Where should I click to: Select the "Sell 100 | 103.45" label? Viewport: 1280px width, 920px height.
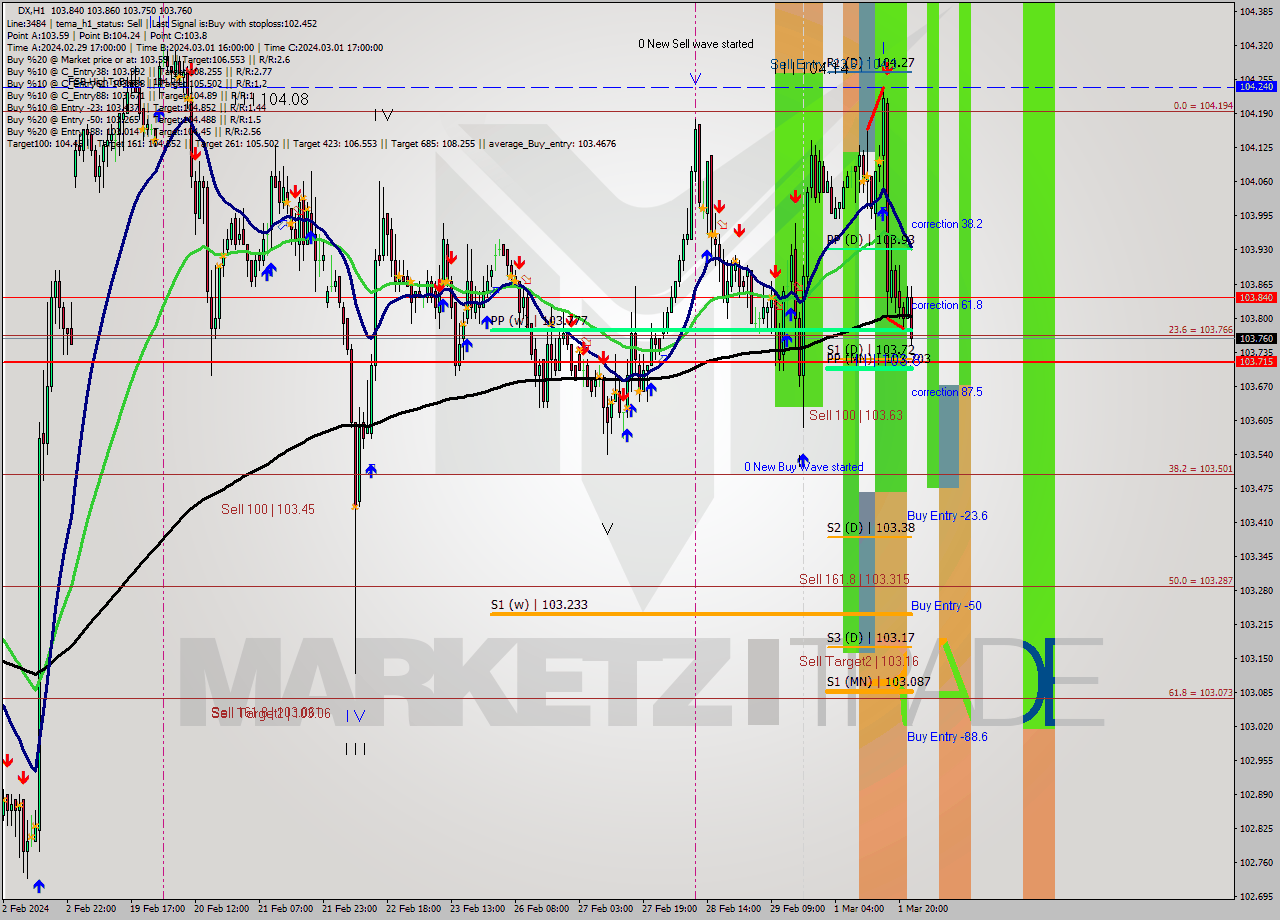pos(268,509)
